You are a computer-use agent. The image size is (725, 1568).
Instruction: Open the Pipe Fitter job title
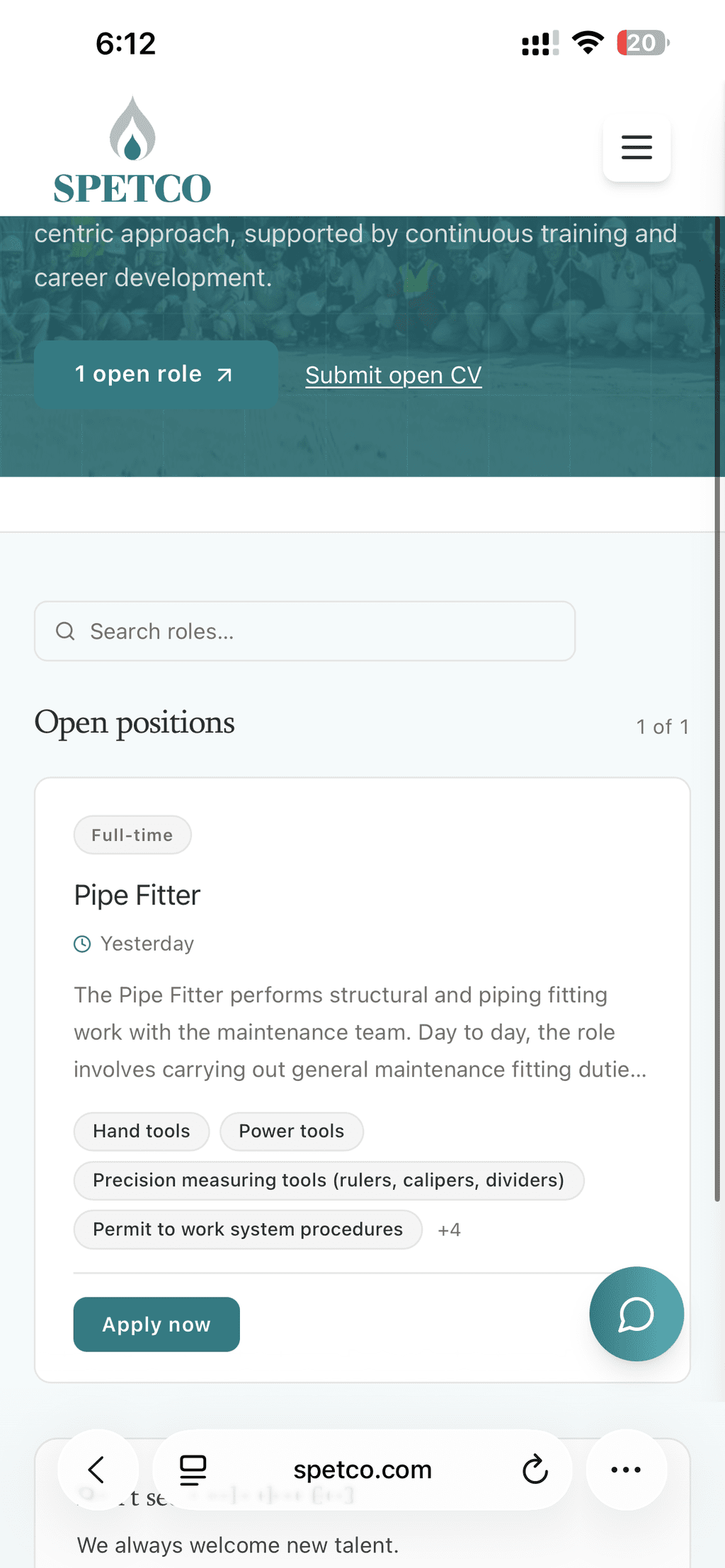coord(137,895)
